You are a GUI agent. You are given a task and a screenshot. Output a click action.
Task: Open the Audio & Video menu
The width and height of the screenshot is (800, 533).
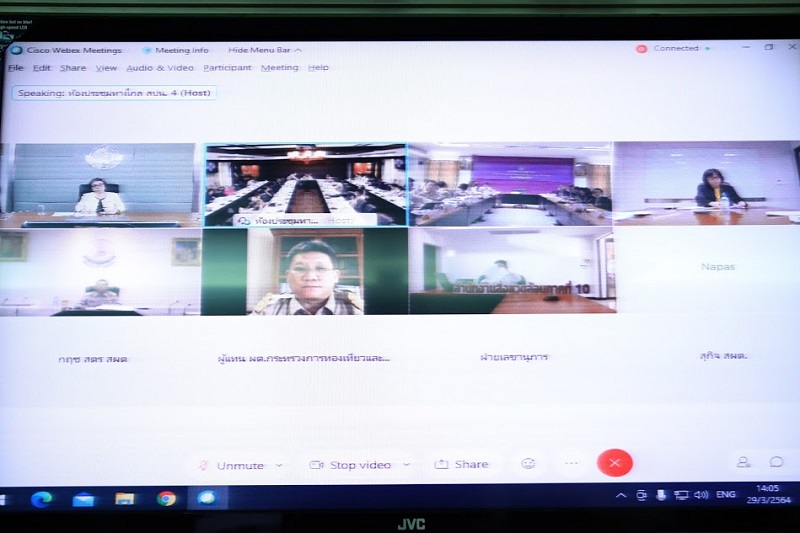(x=159, y=68)
